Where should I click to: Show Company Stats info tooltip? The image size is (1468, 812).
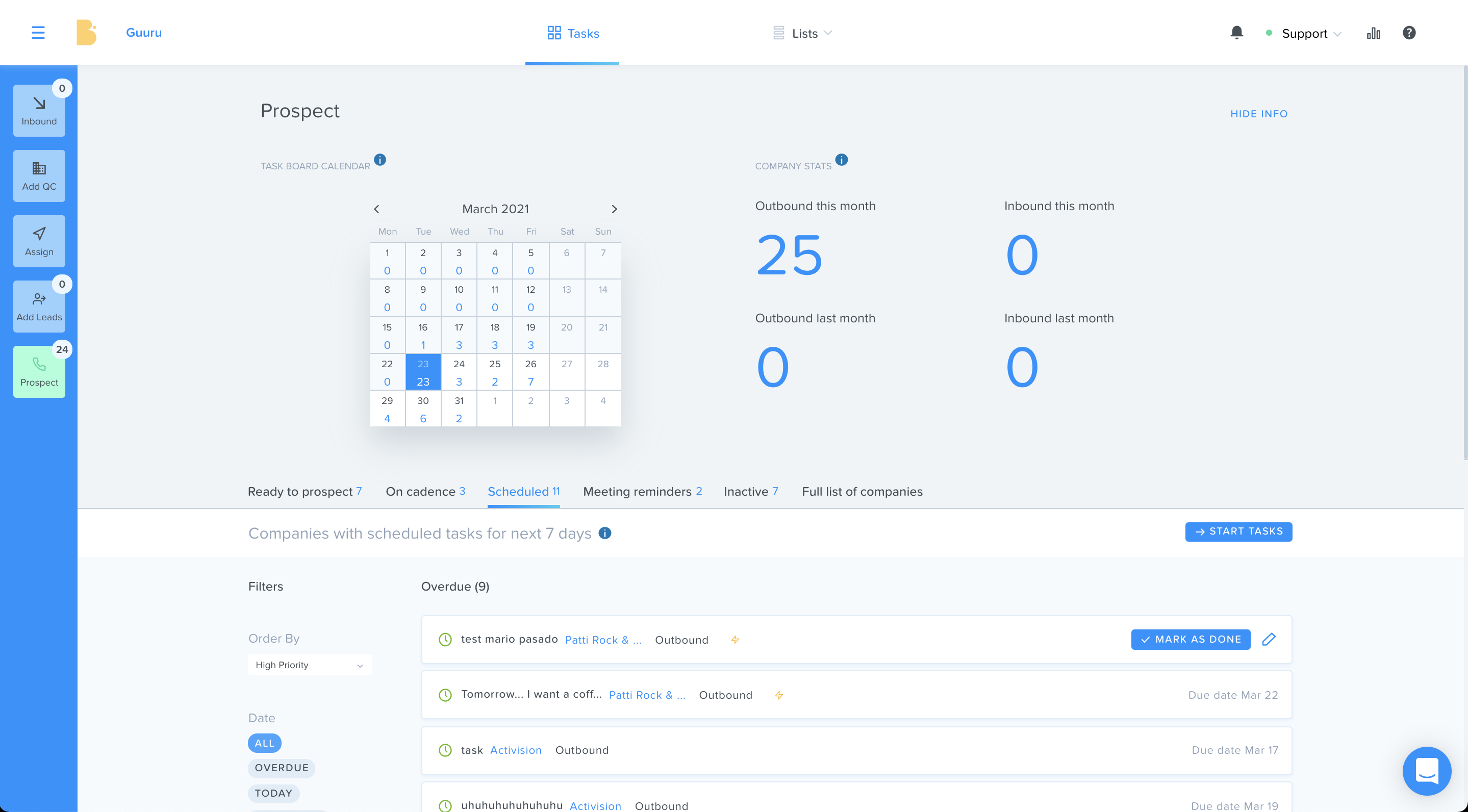(841, 160)
